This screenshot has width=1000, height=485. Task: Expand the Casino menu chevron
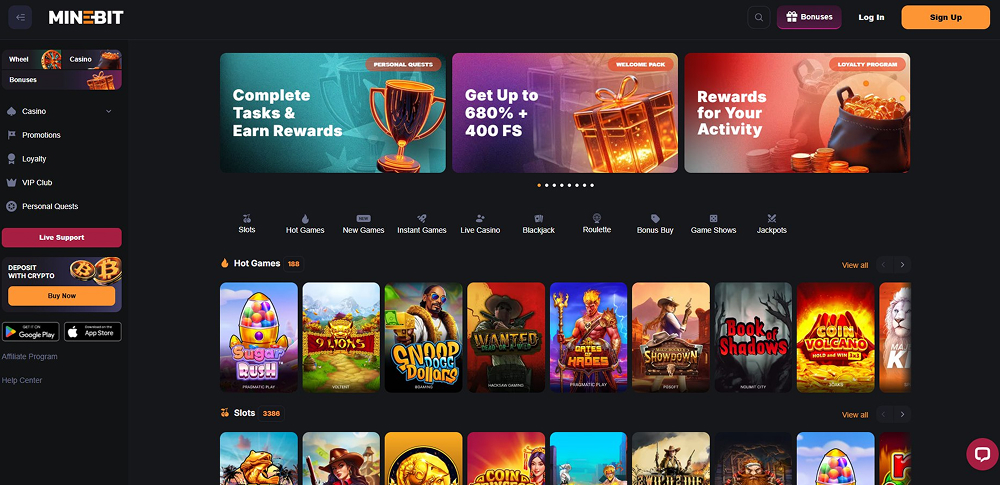[x=108, y=111]
